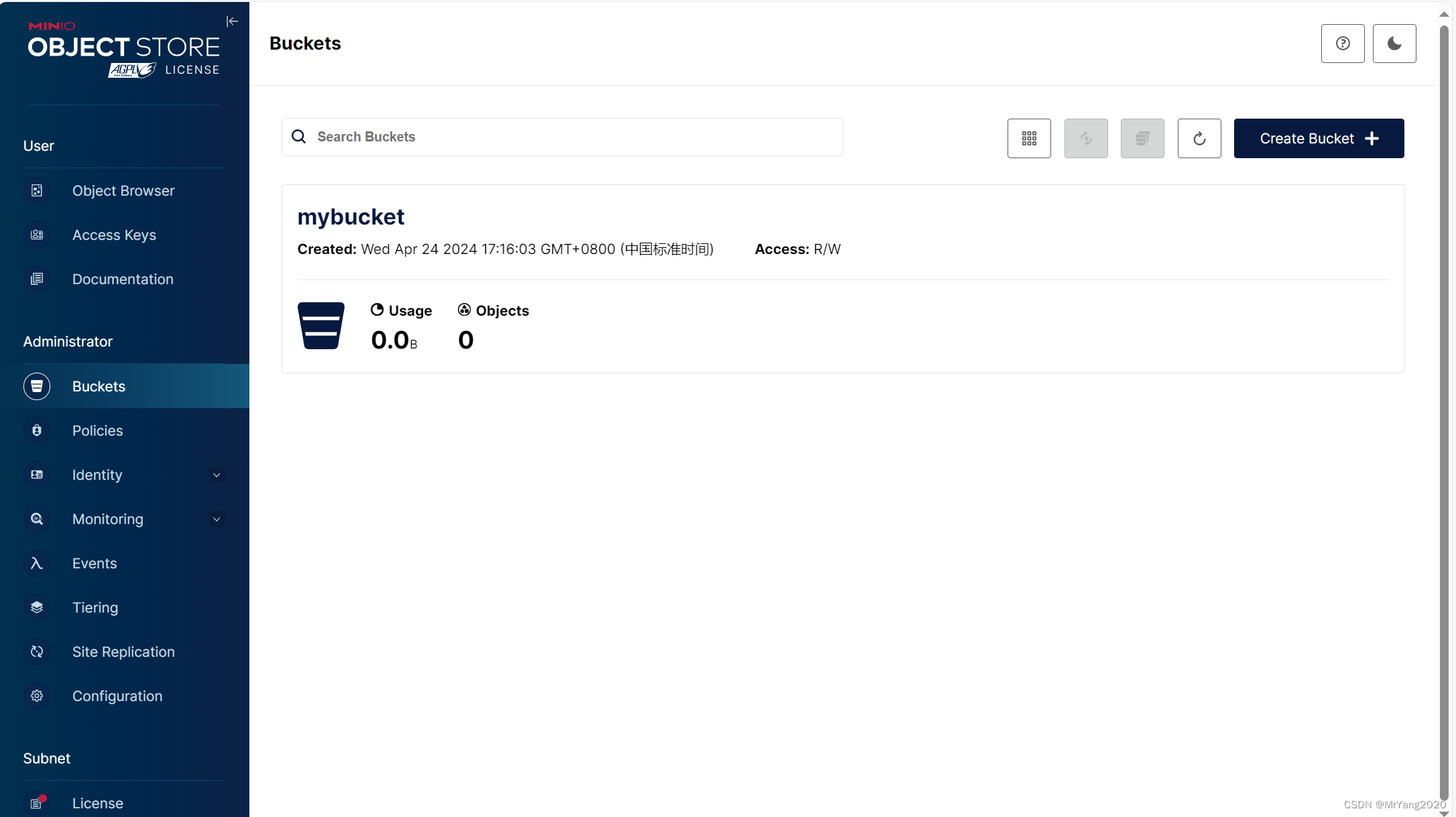Open the Tiering layers icon
This screenshot has height=817, width=1456.
pyautogui.click(x=37, y=608)
